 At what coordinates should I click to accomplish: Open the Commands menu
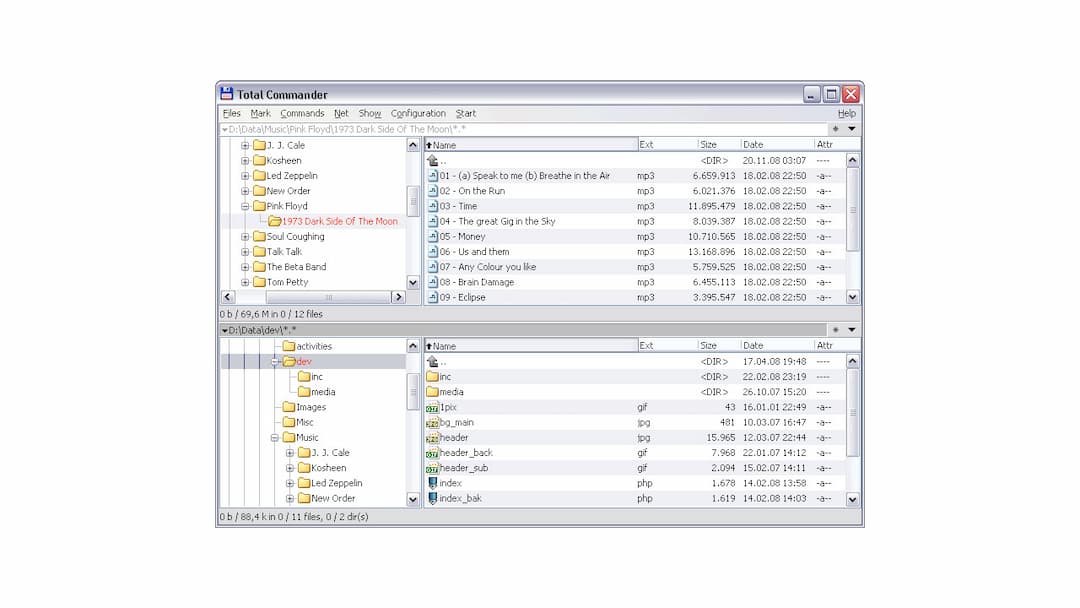302,113
